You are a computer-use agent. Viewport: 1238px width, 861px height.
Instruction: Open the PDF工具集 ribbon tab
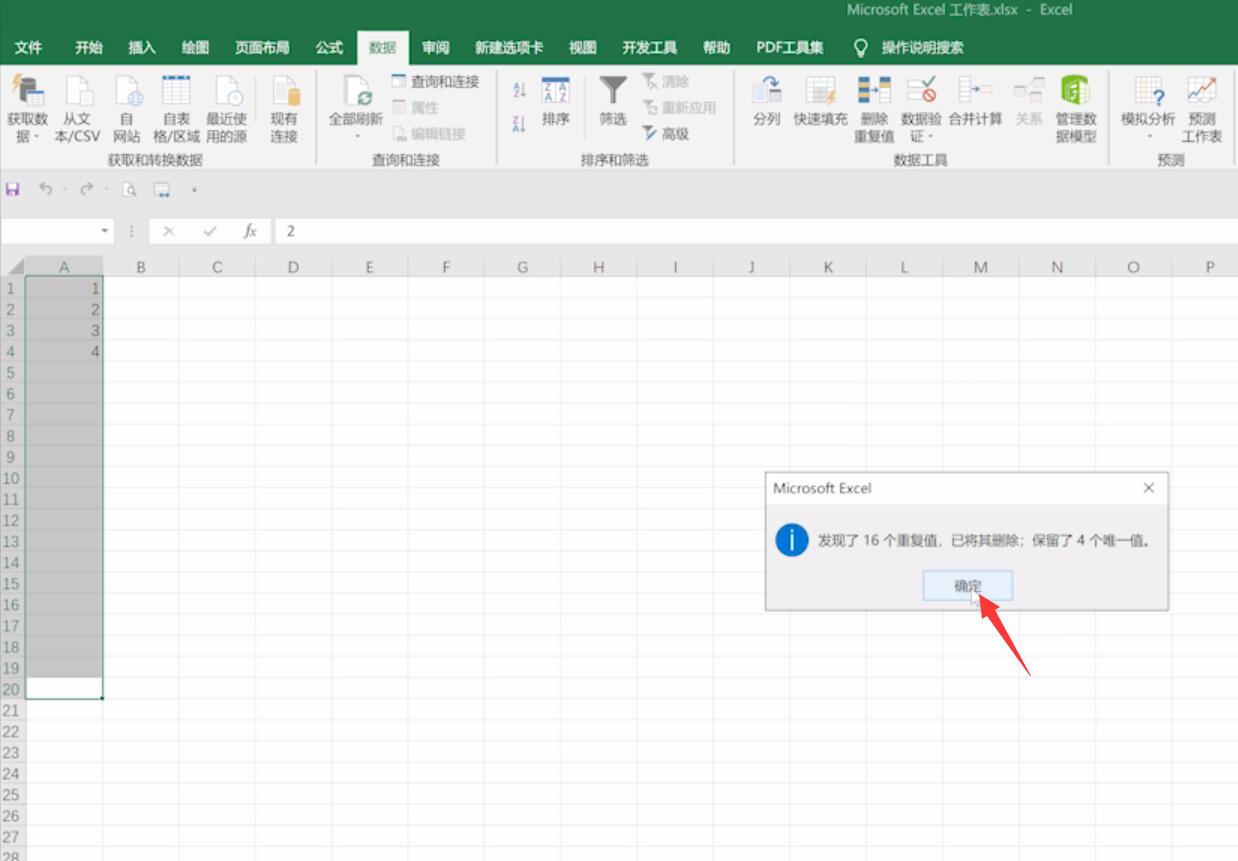[x=790, y=47]
